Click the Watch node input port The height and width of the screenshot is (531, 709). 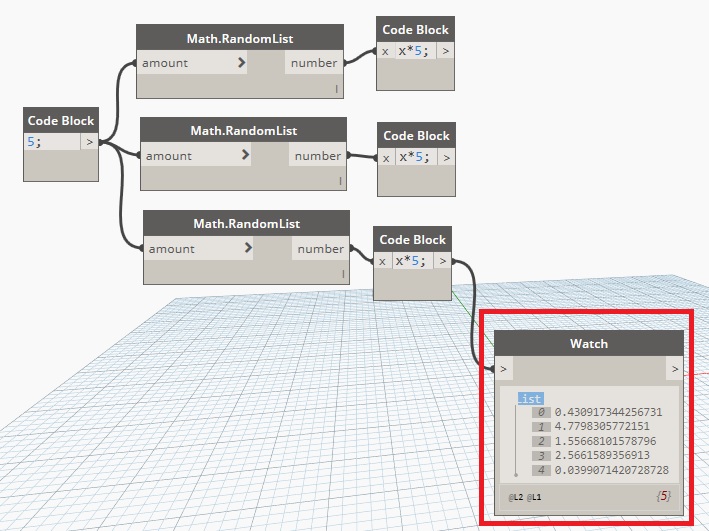503,369
